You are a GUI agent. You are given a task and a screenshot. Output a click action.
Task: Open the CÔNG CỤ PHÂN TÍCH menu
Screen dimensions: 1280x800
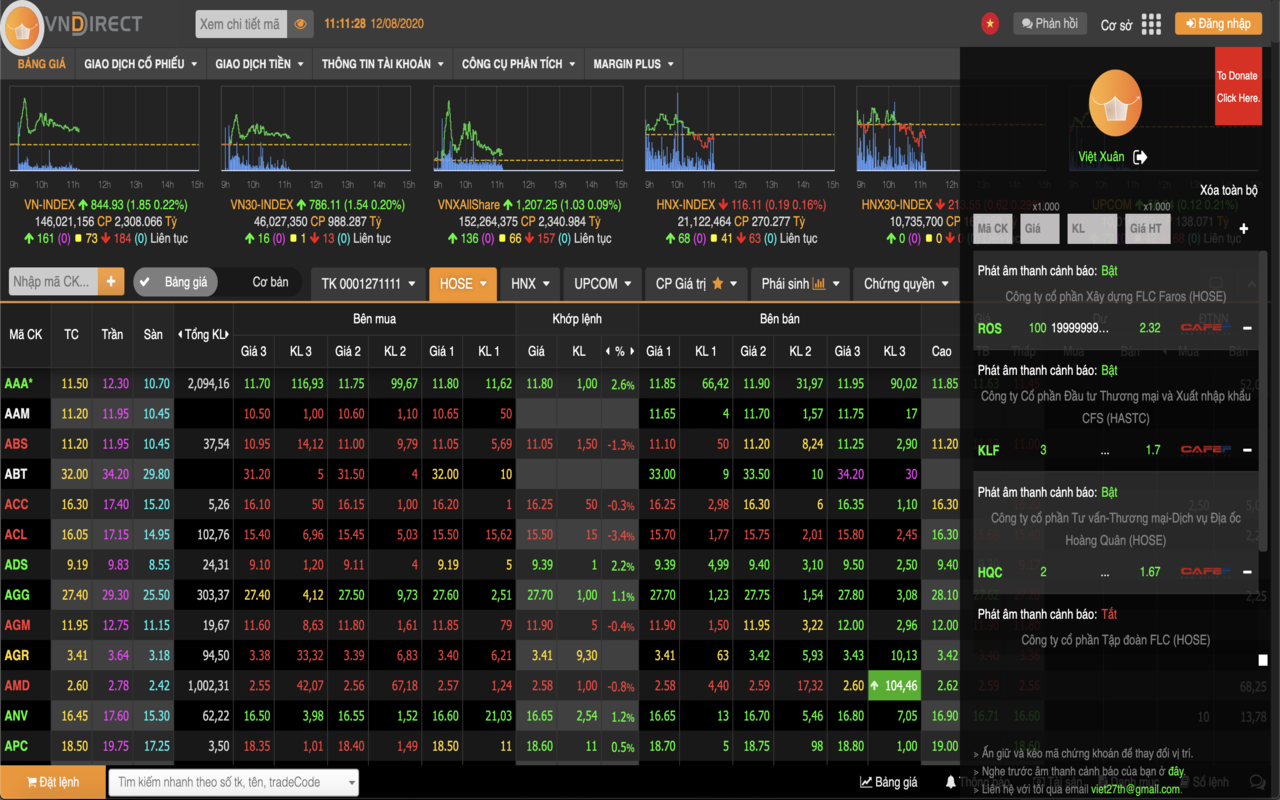pos(518,64)
